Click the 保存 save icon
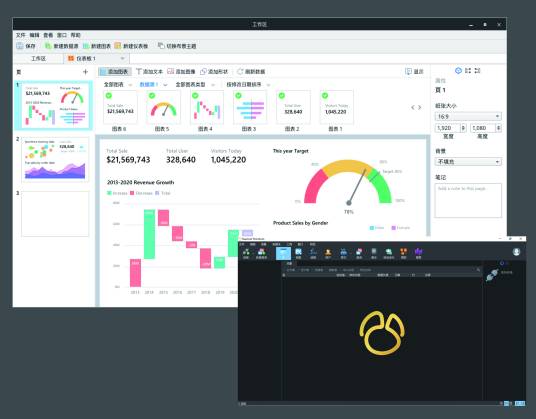536x419 pixels. [x=20, y=46]
